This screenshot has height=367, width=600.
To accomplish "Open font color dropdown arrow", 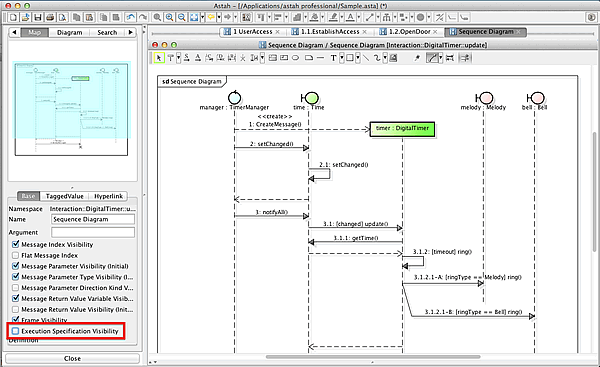I will click(x=359, y=17).
